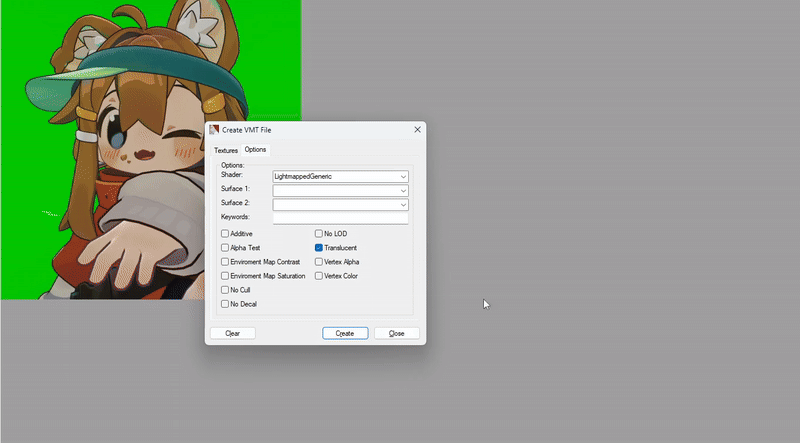Open the Shader dropdown

tap(340, 177)
